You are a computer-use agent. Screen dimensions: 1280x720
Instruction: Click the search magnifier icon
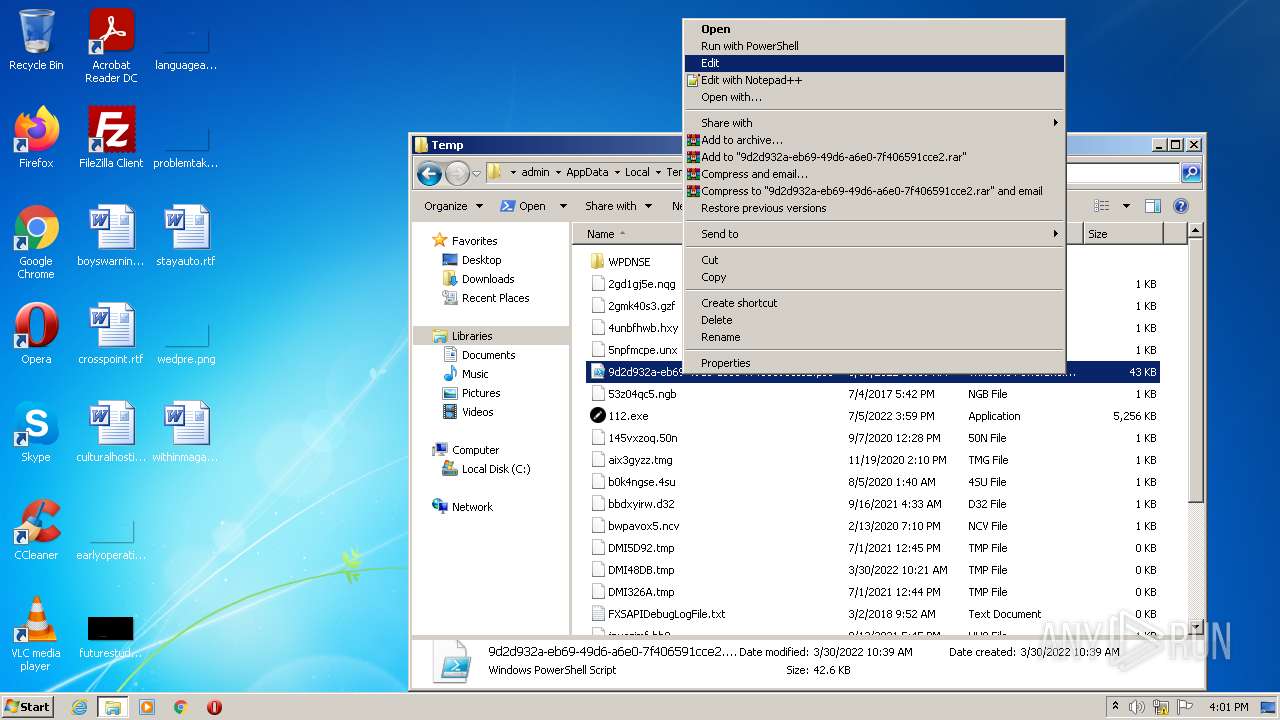coord(1190,173)
